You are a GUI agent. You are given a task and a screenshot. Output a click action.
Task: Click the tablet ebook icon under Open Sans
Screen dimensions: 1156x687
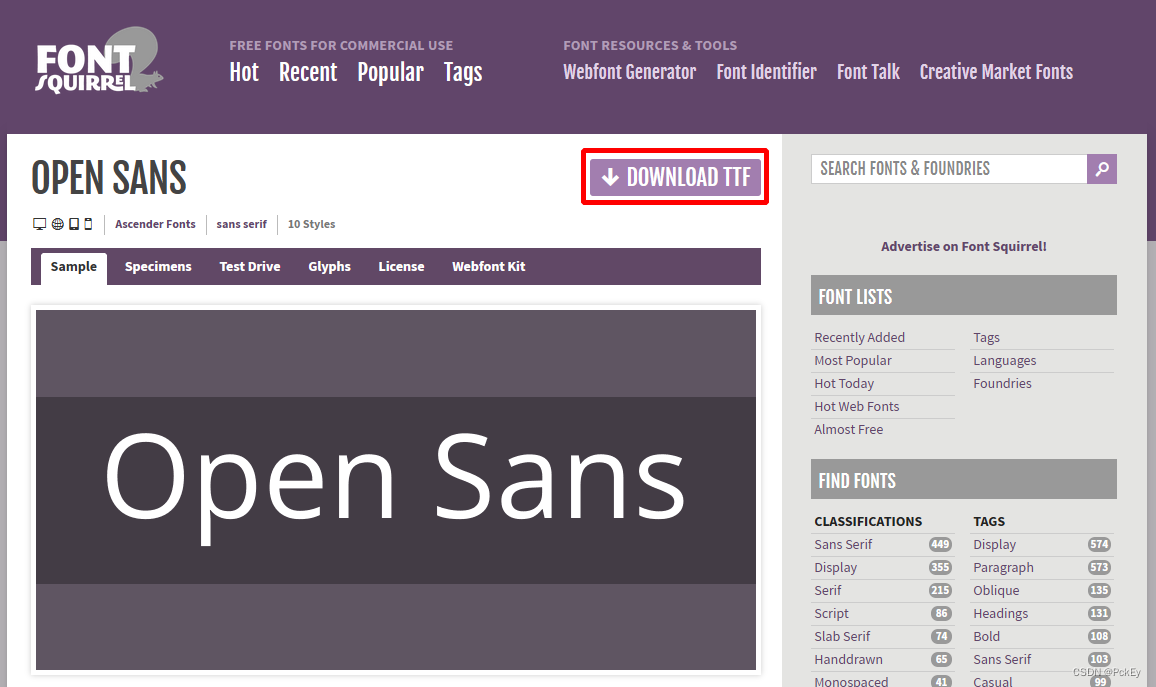[x=74, y=224]
